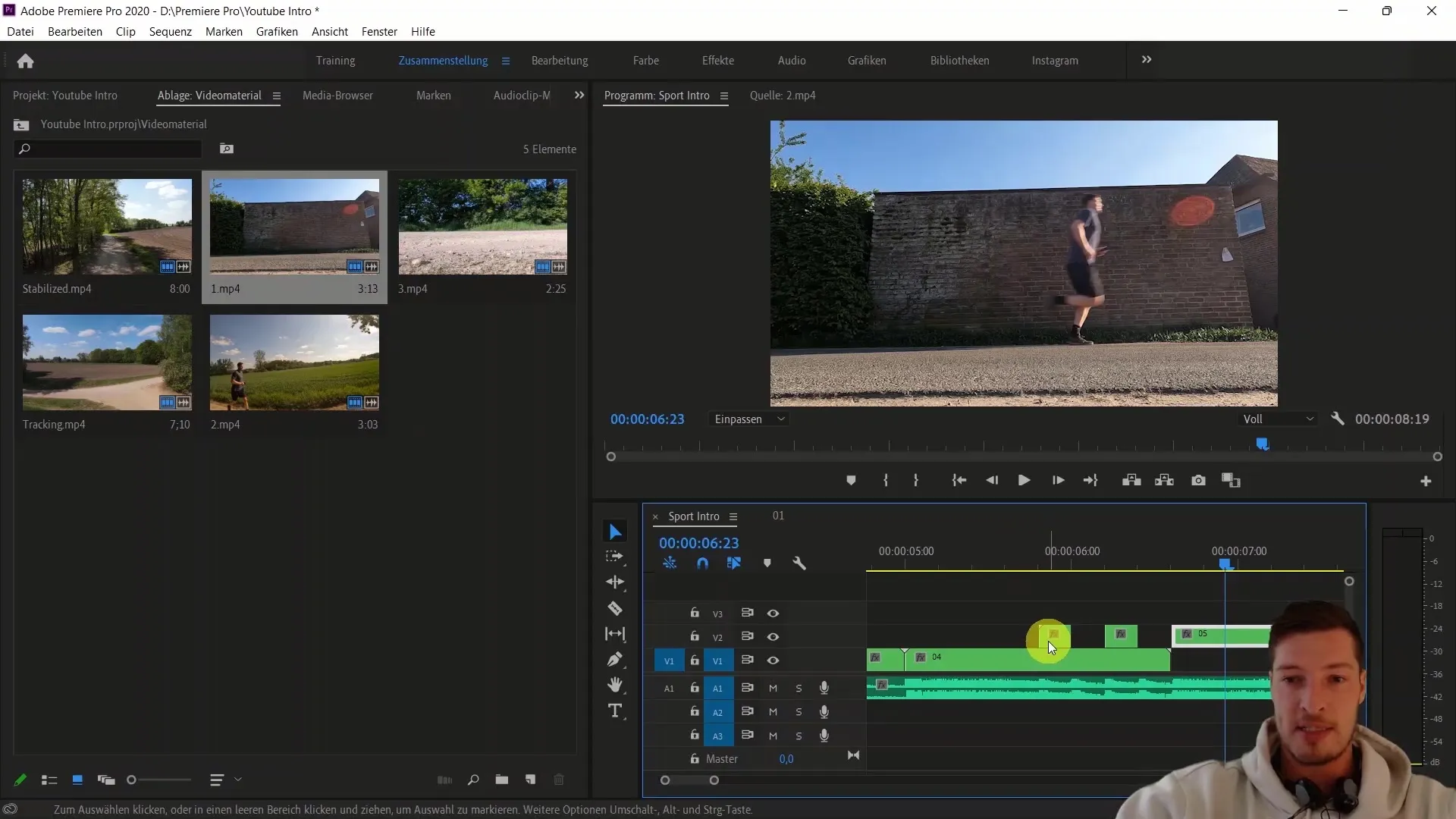Open Voll playback resolution dropdown
Screen dimensions: 1456x819
point(1277,419)
